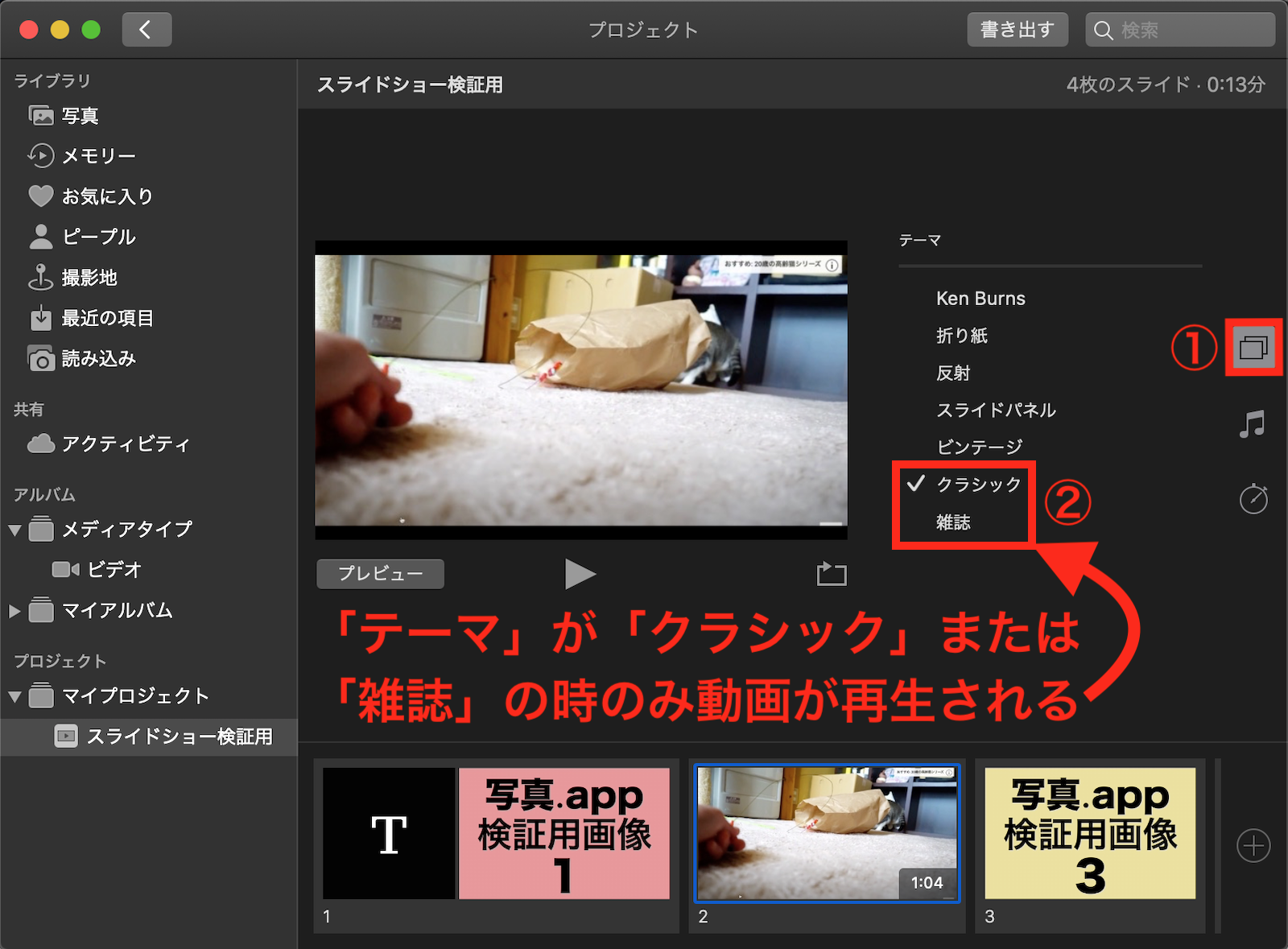Image resolution: width=1288 pixels, height=949 pixels.
Task: Select the checked クラシック theme
Action: coord(979,485)
